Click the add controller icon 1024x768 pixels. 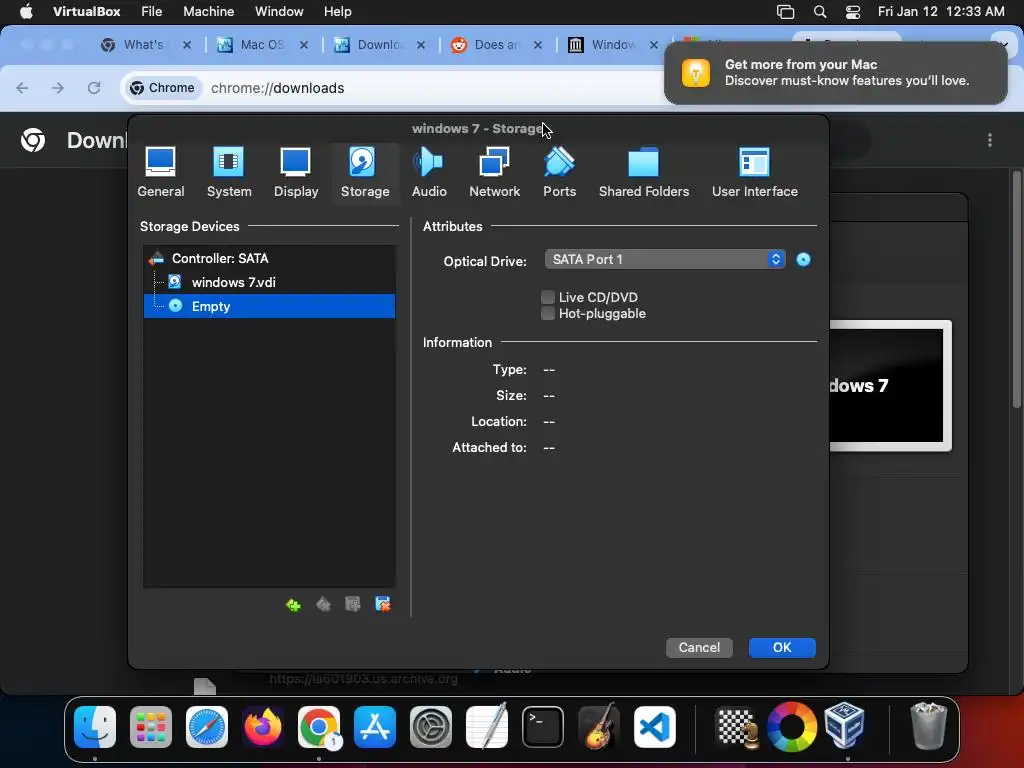[x=293, y=605]
